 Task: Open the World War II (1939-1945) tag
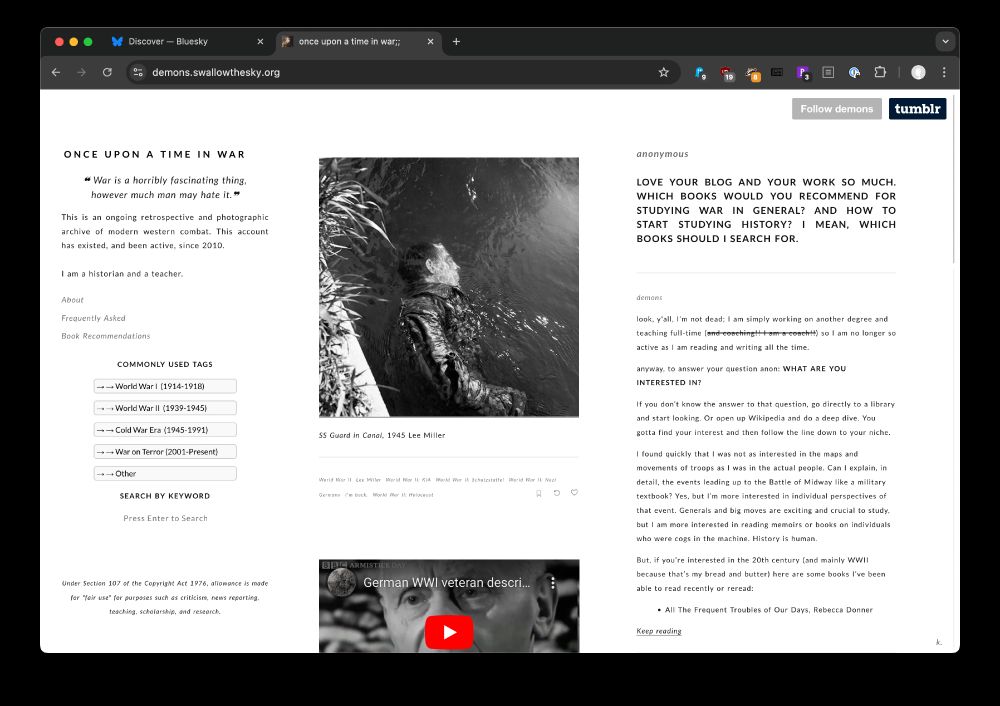(x=165, y=408)
